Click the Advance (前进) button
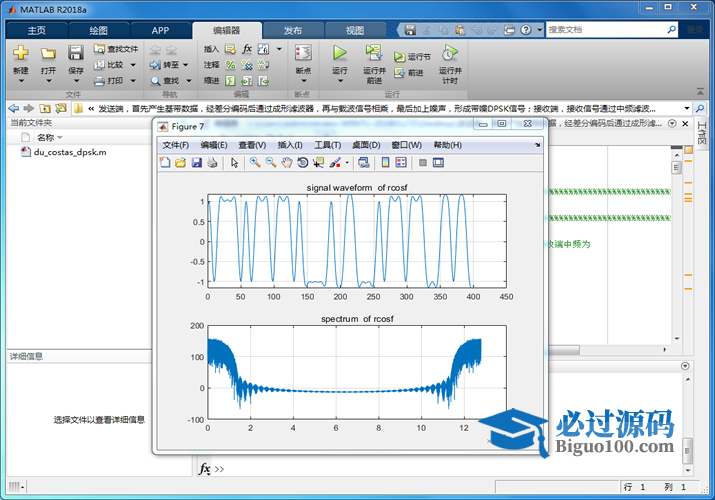 (x=409, y=72)
